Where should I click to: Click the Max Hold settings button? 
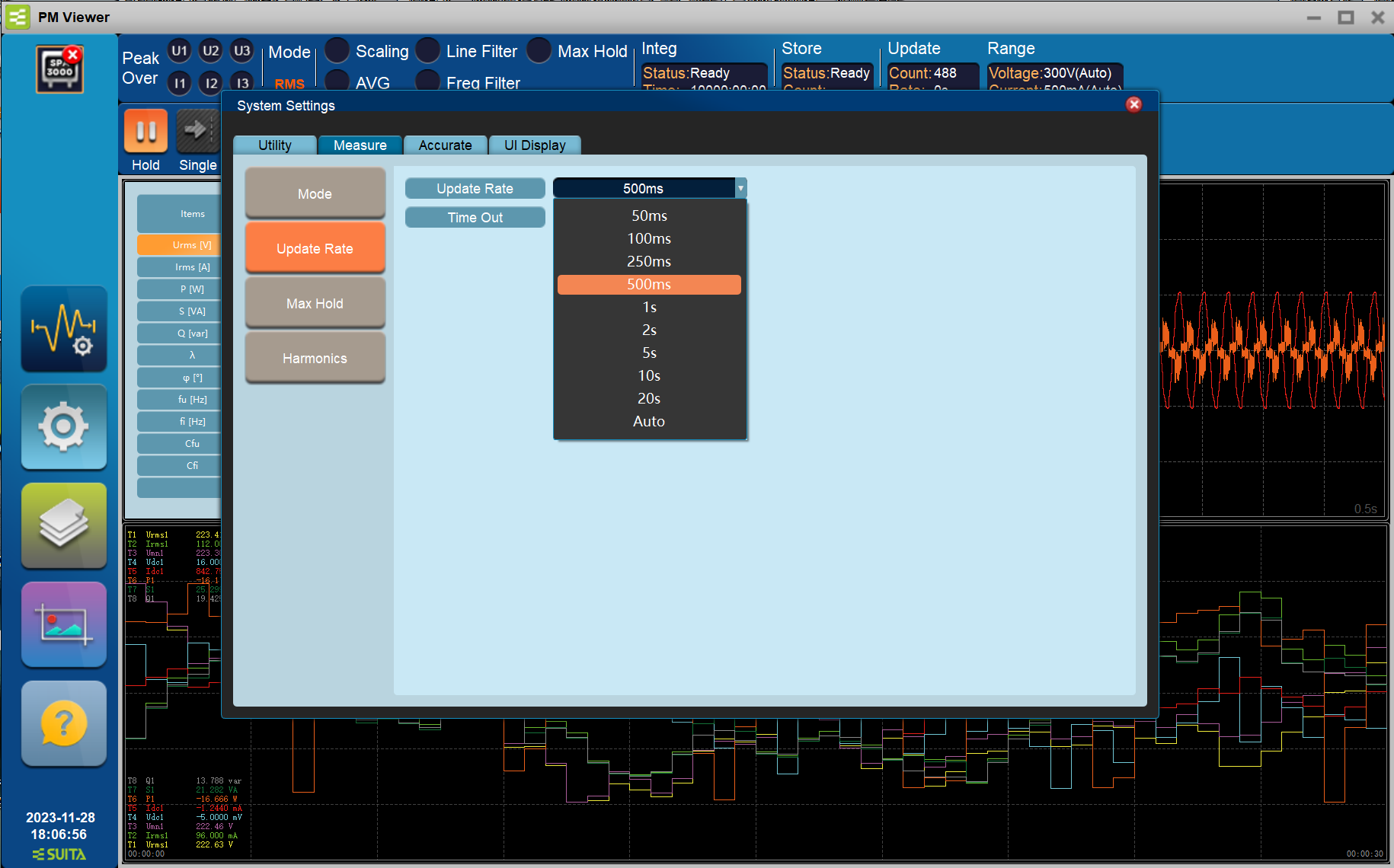pos(315,304)
